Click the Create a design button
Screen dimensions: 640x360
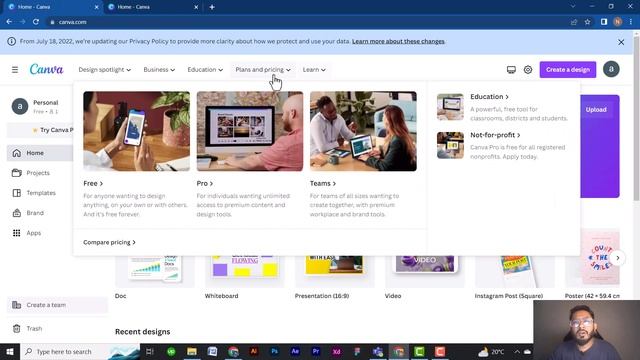point(568,70)
